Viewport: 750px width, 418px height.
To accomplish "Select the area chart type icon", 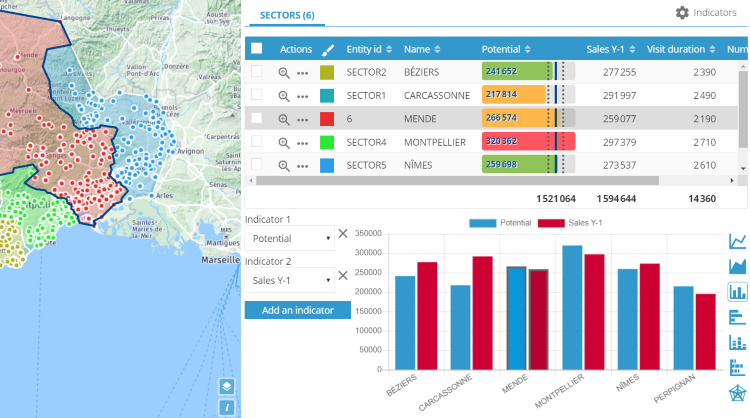I will coord(738,266).
